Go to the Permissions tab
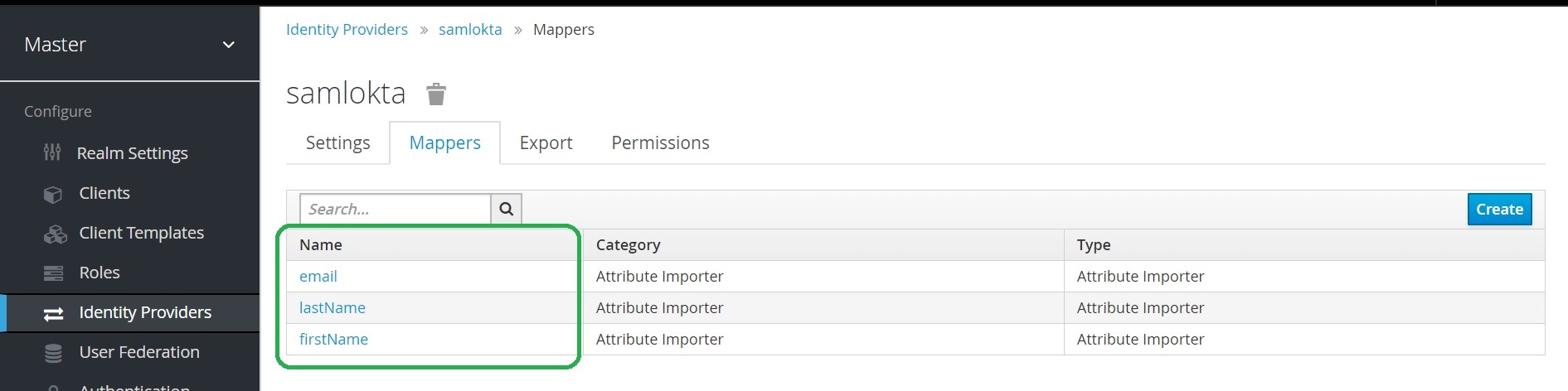Screen dimensions: 1568x391 660,142
